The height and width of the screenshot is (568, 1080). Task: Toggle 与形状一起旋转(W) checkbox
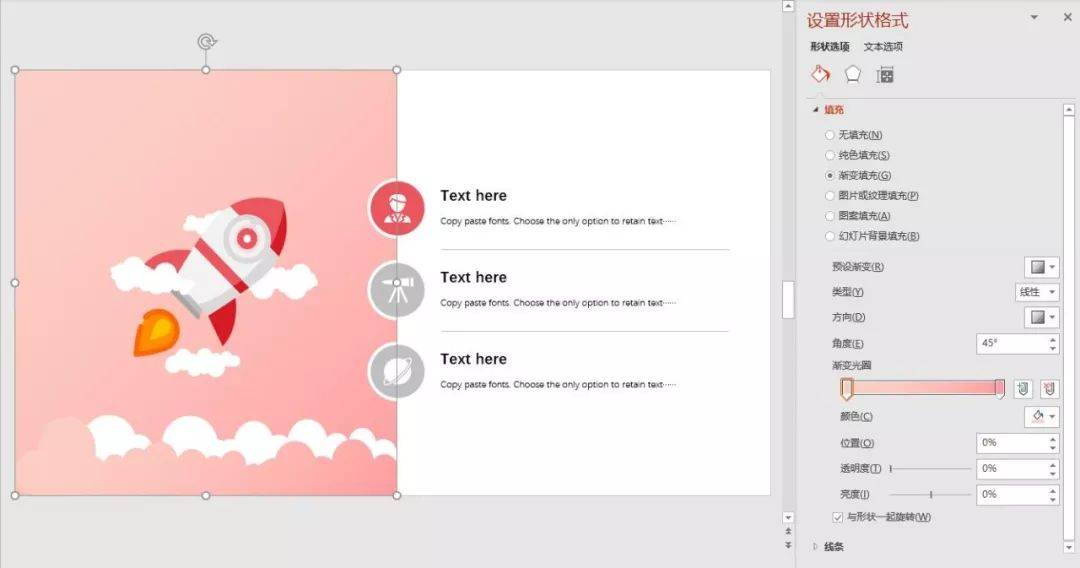click(x=838, y=517)
